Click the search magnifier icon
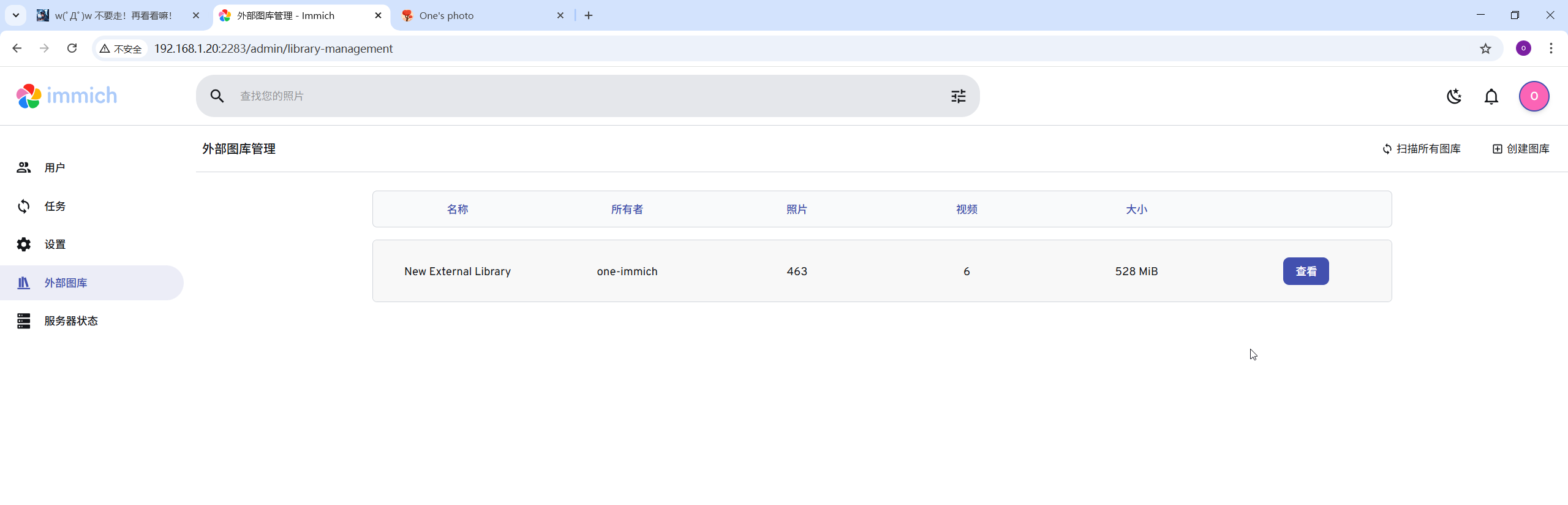Viewport: 1568px width, 505px height. click(x=217, y=96)
